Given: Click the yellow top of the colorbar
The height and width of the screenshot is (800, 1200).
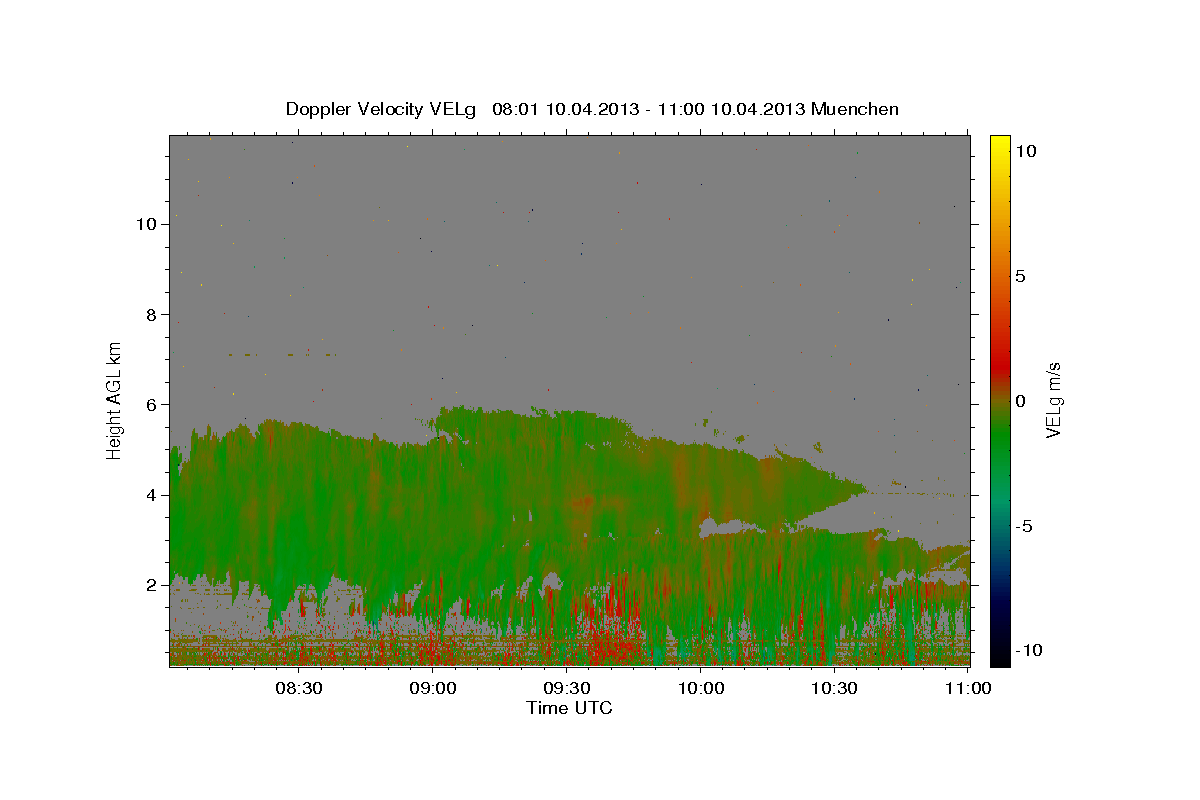Looking at the screenshot, I should point(999,145).
